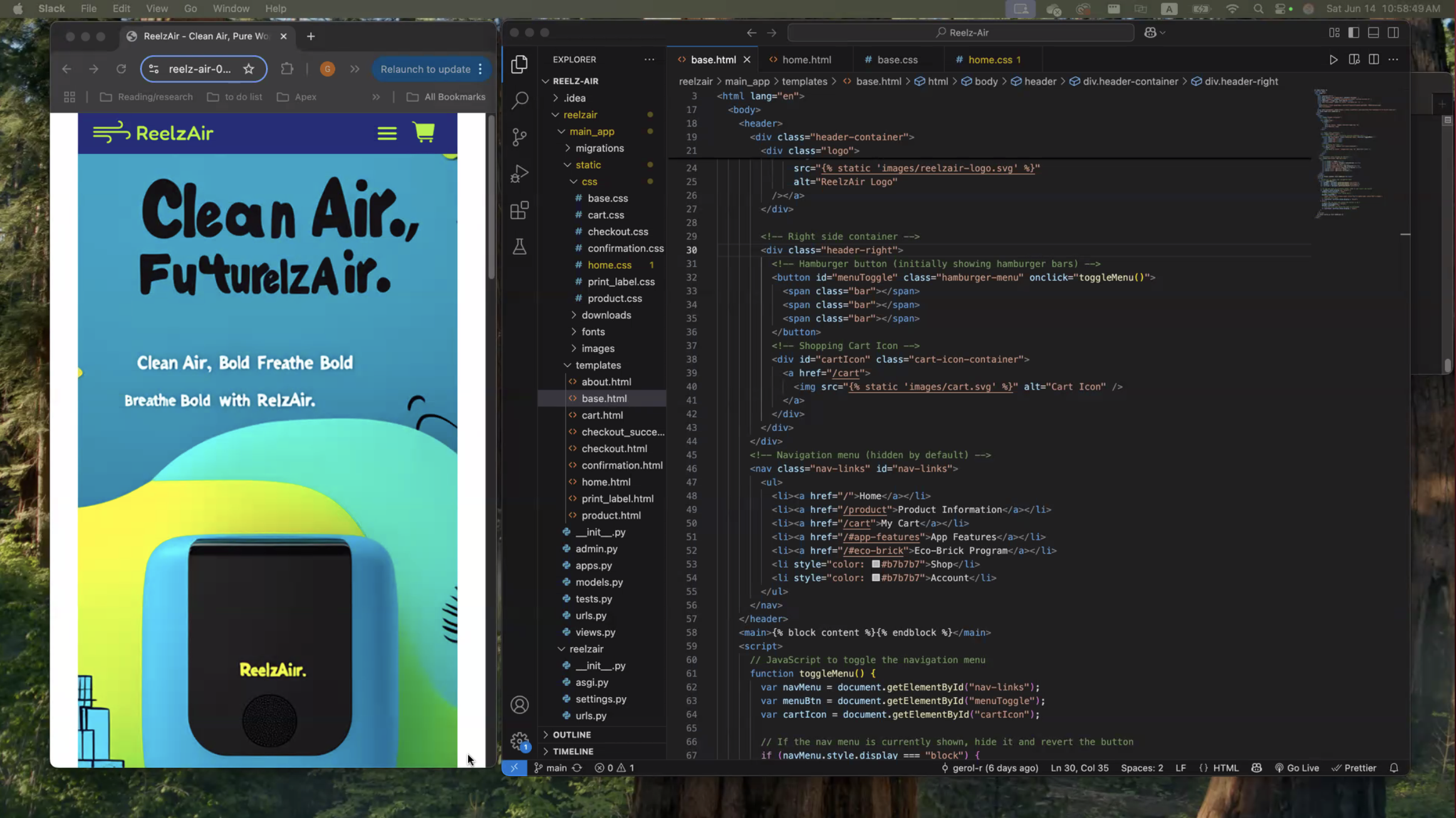Viewport: 1456px width, 818px height.
Task: Click Go Live in status bar
Action: click(1297, 768)
